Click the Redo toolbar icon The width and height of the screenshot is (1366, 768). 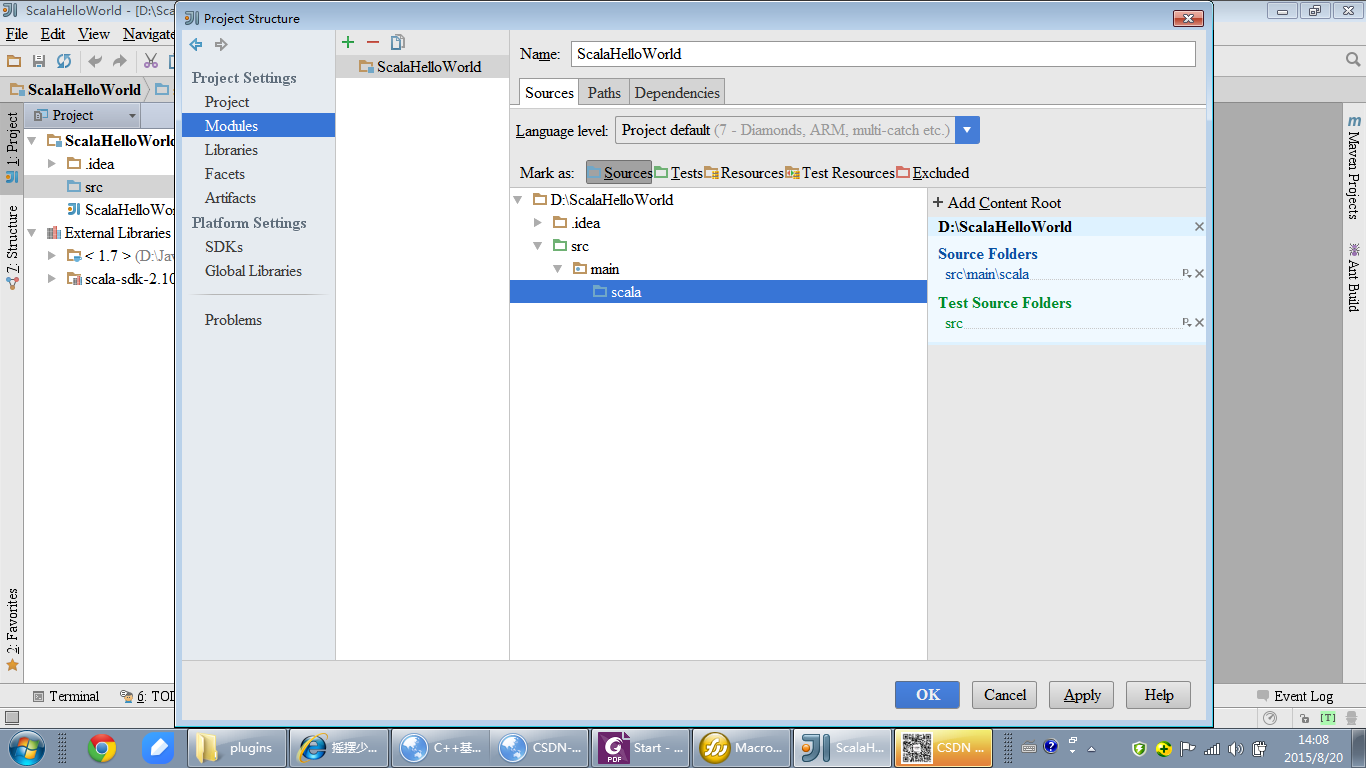120,61
